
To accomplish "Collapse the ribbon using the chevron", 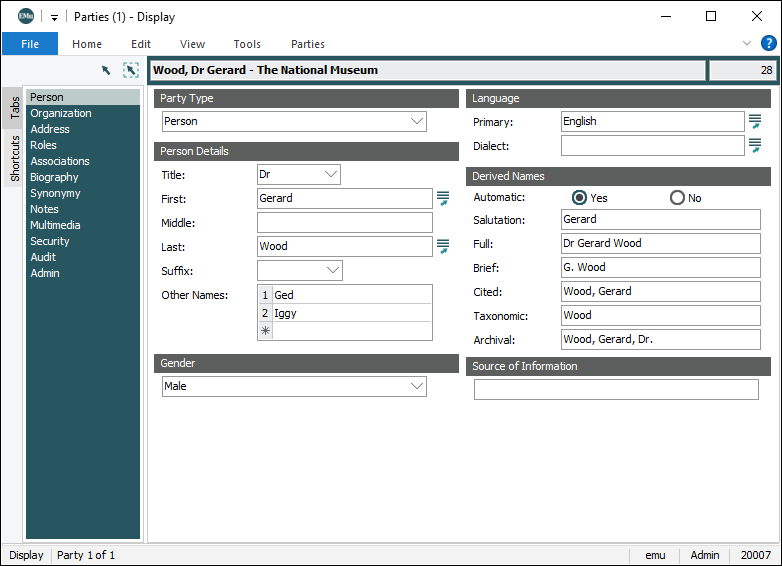I will click(x=746, y=43).
